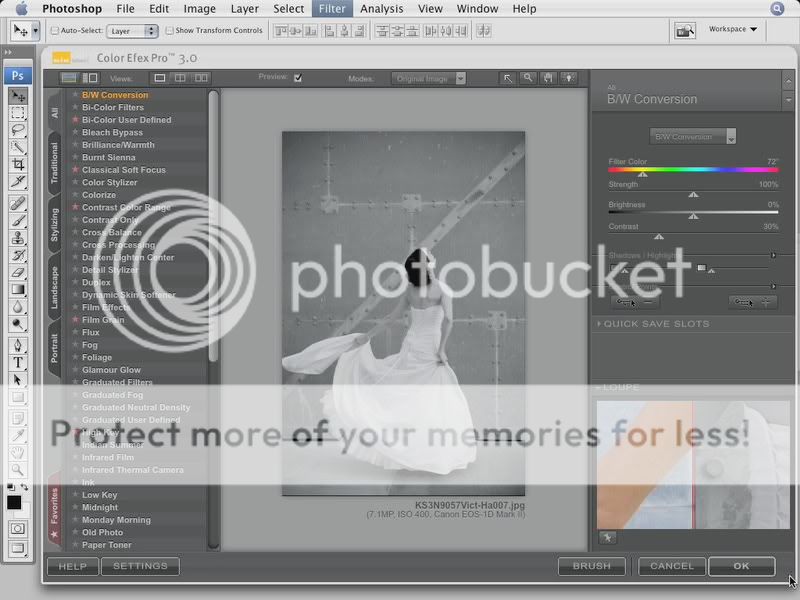
Task: Choose Bleach Bypass from filter list
Action: (x=112, y=132)
